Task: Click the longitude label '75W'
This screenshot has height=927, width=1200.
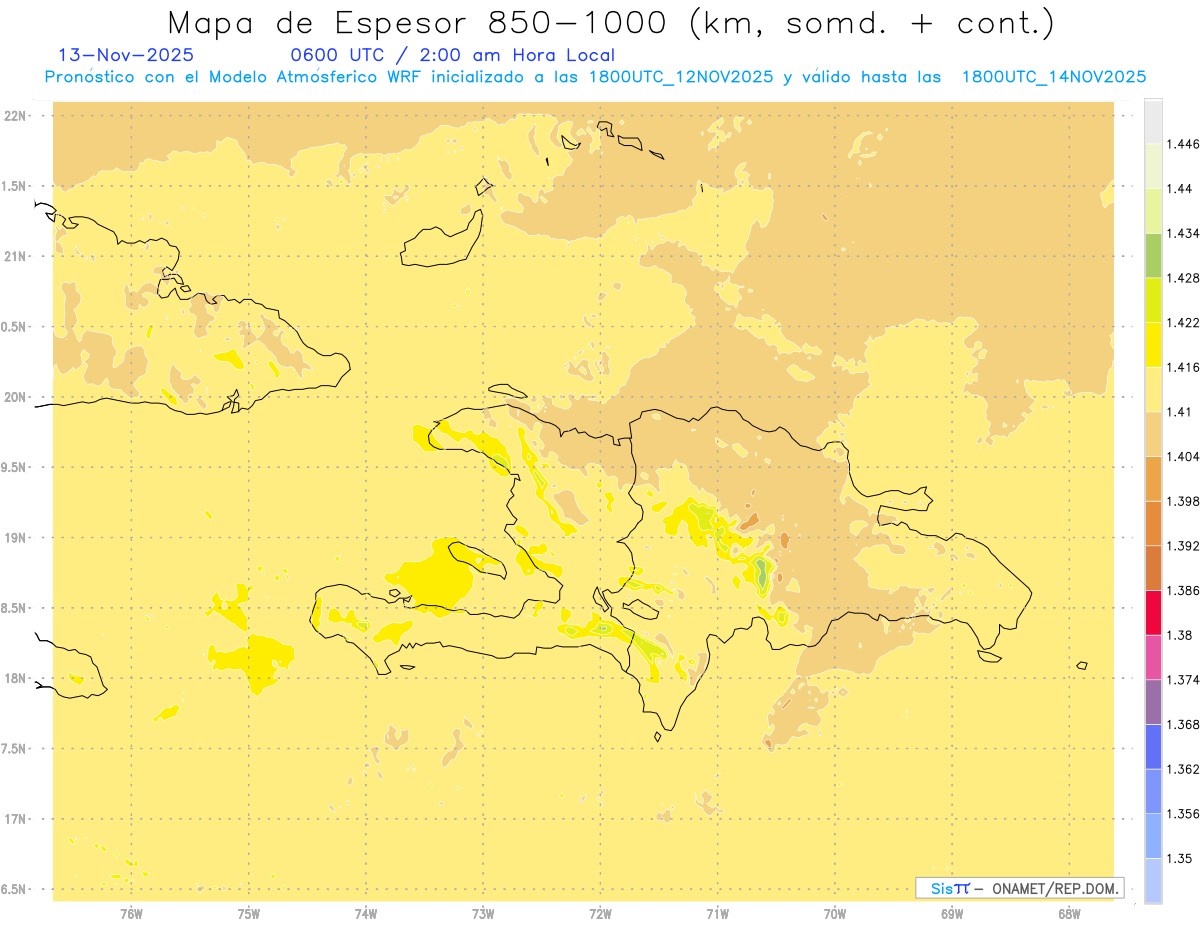Action: click(x=249, y=913)
